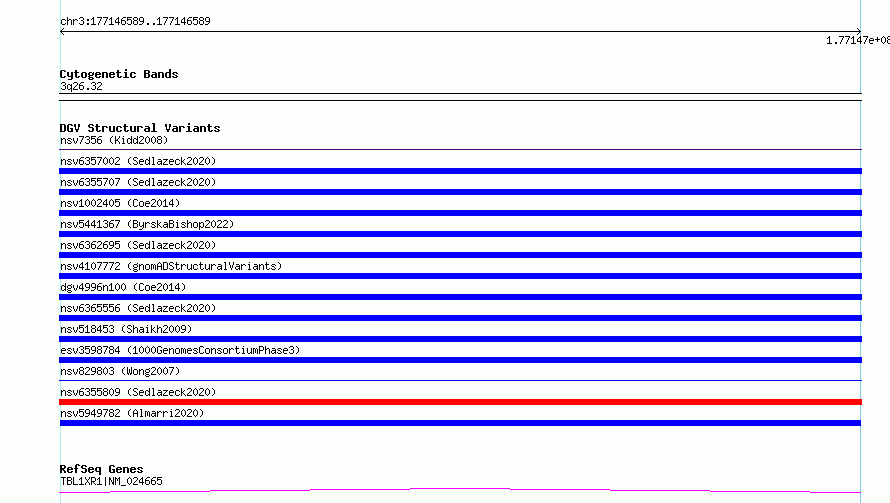The image size is (890, 503).
Task: Click the 3q26.32 band label
Action: [x=81, y=86]
